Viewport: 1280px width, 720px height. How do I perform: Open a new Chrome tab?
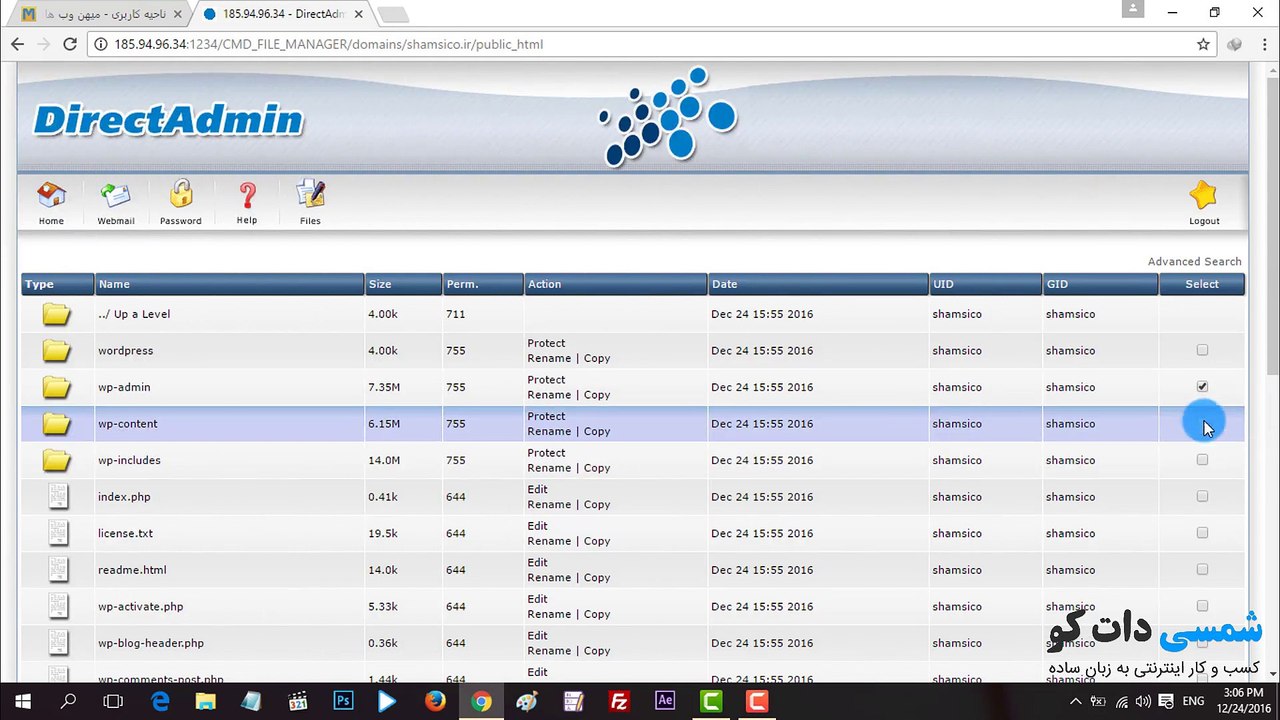(393, 14)
